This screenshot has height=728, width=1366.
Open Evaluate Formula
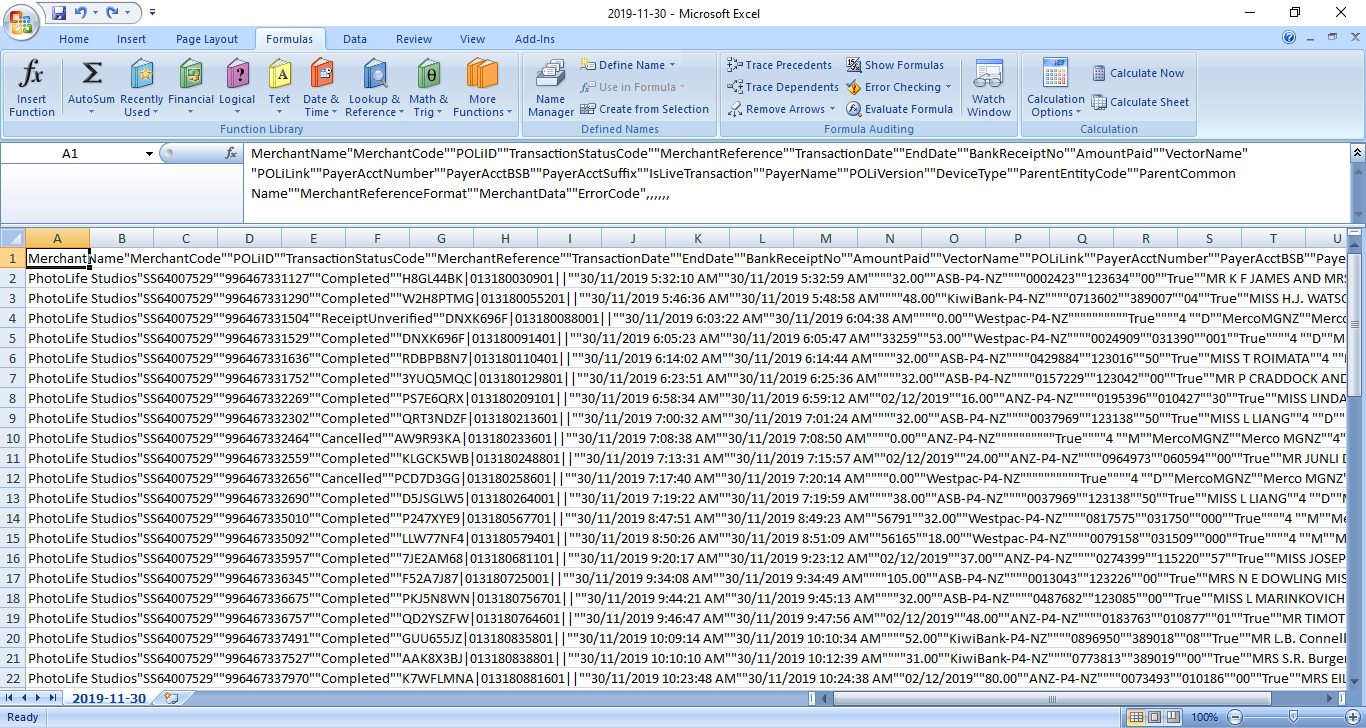click(899, 109)
